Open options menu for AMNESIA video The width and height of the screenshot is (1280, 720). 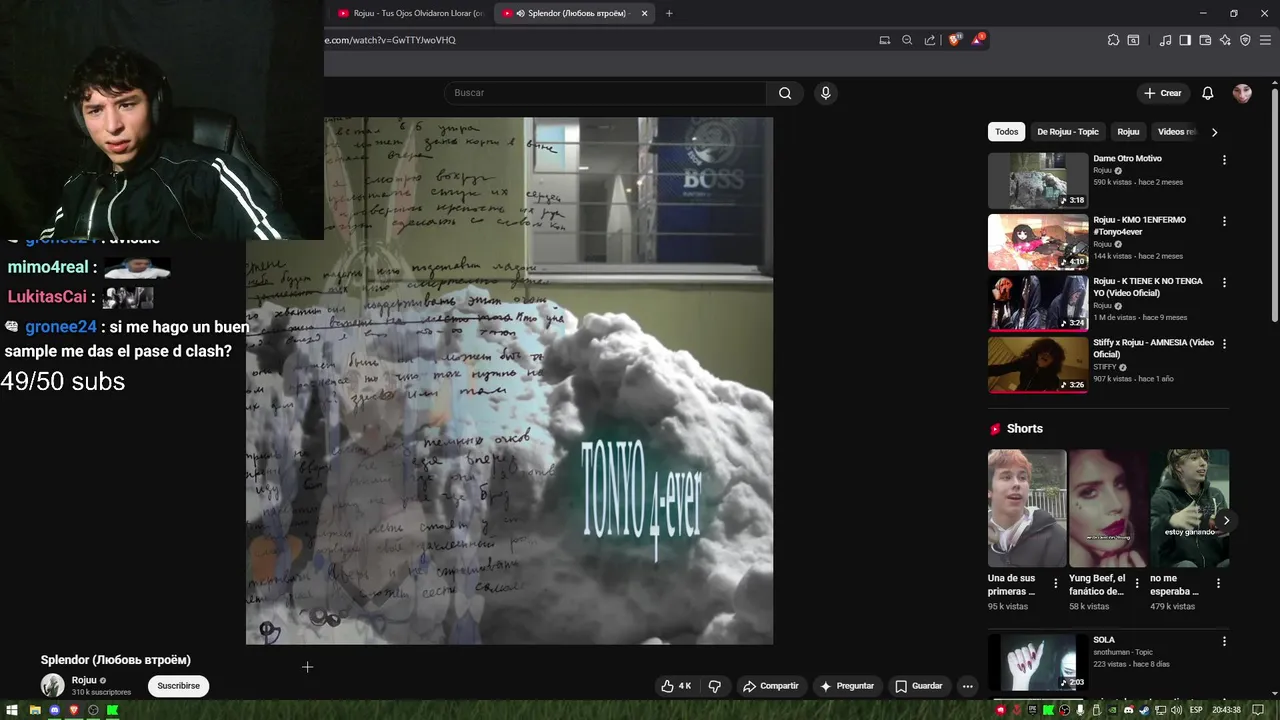(x=1224, y=344)
